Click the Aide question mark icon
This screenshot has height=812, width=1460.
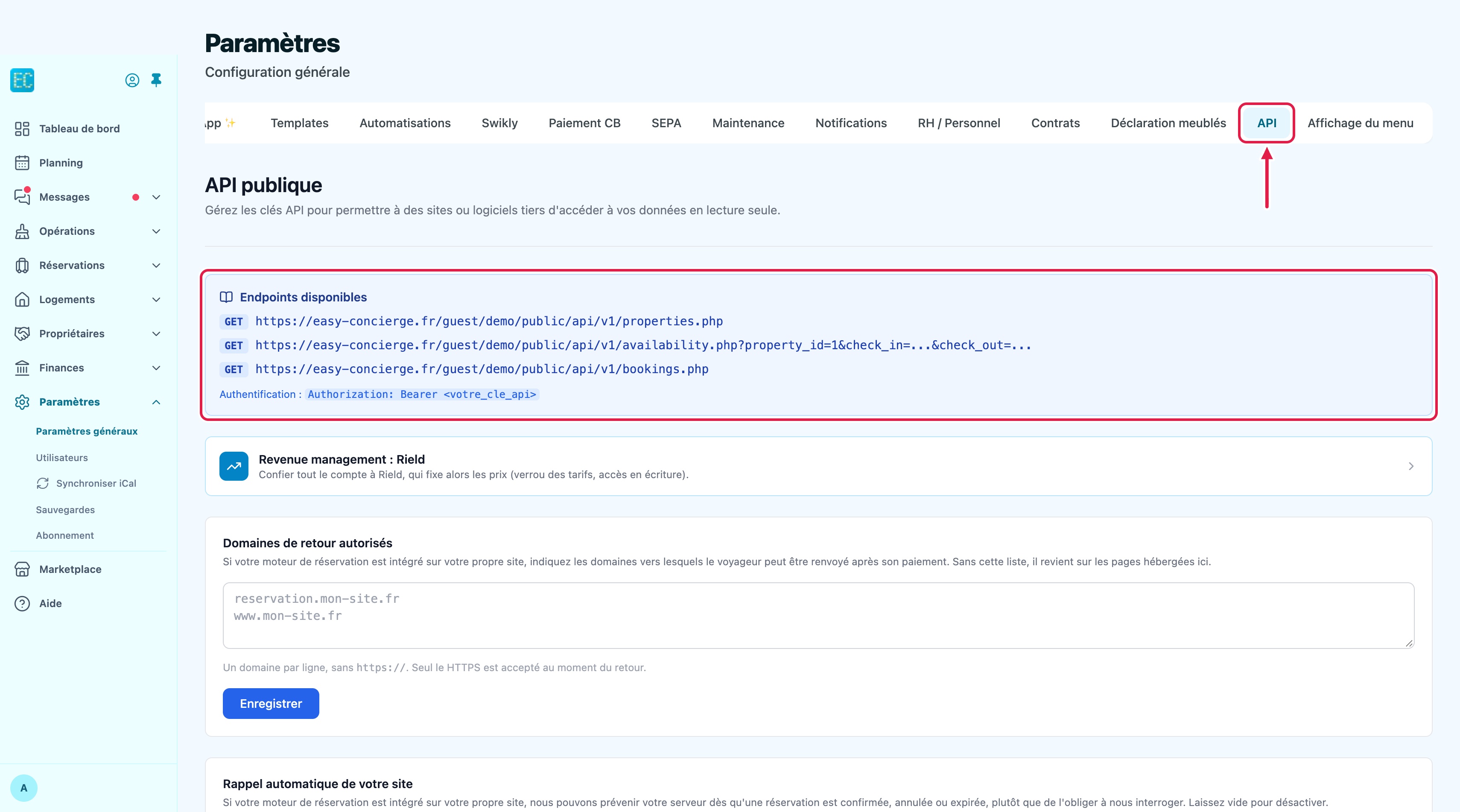pyautogui.click(x=22, y=604)
